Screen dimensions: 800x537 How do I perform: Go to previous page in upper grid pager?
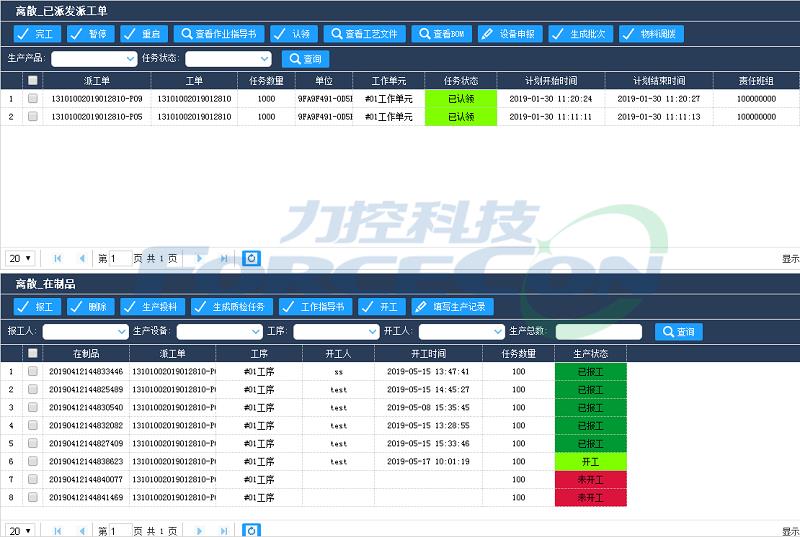tap(82, 259)
